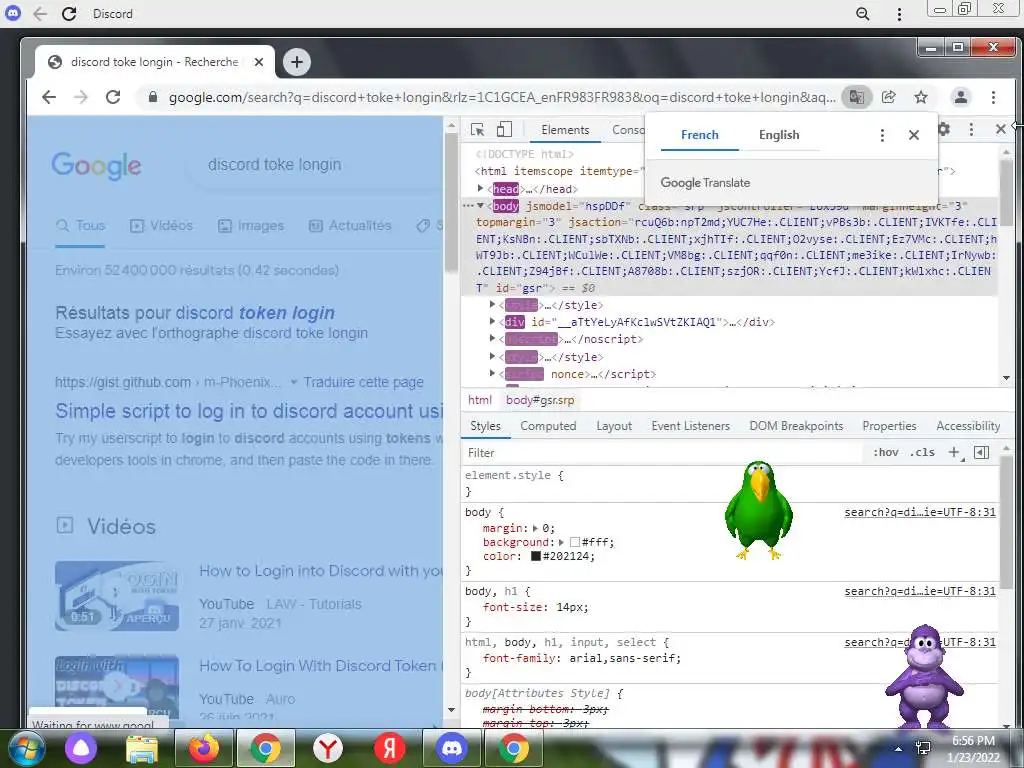The height and width of the screenshot is (768, 1024).
Task: Close the 'discord toke longin' tab
Action: click(259, 62)
